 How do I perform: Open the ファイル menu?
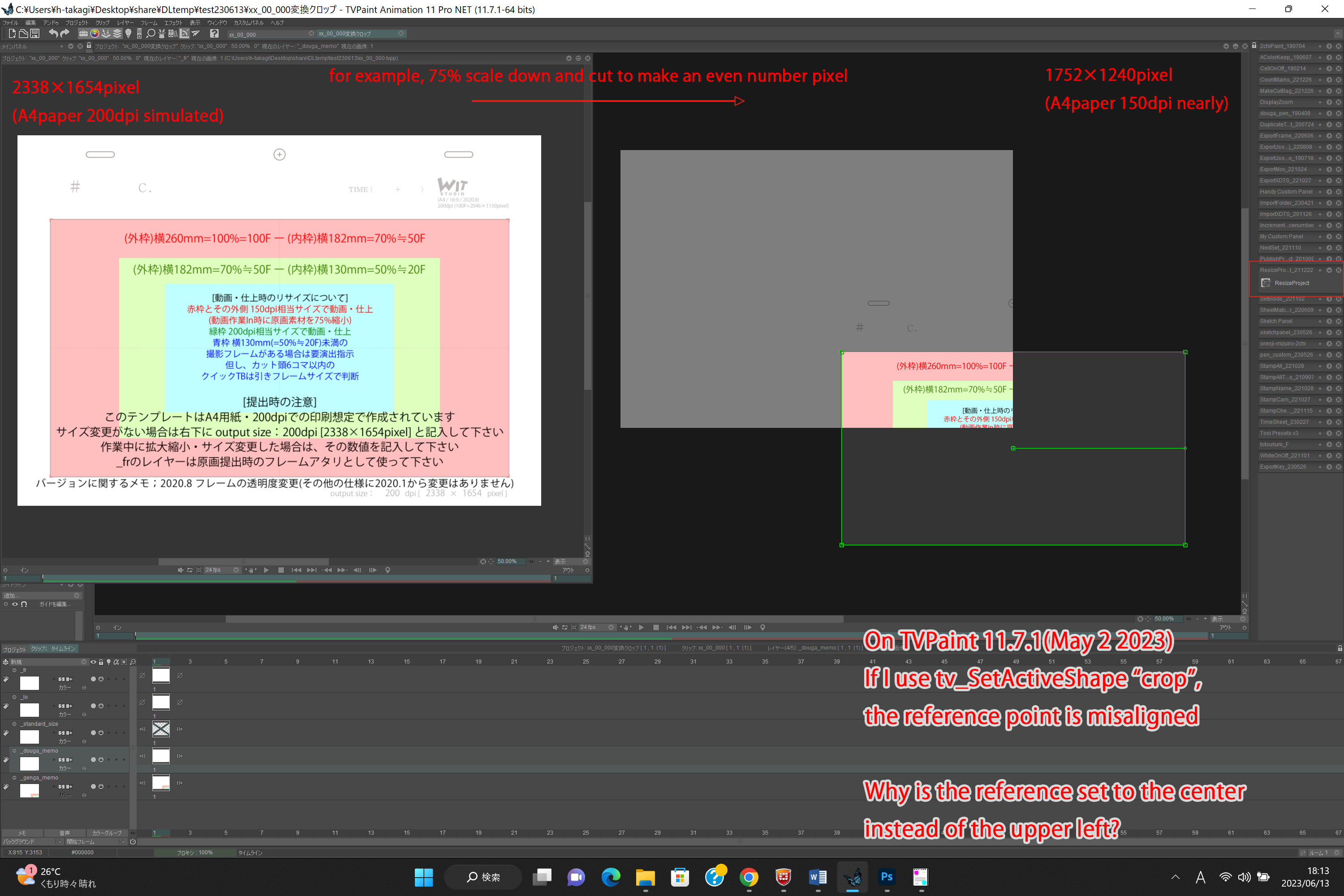coord(11,23)
